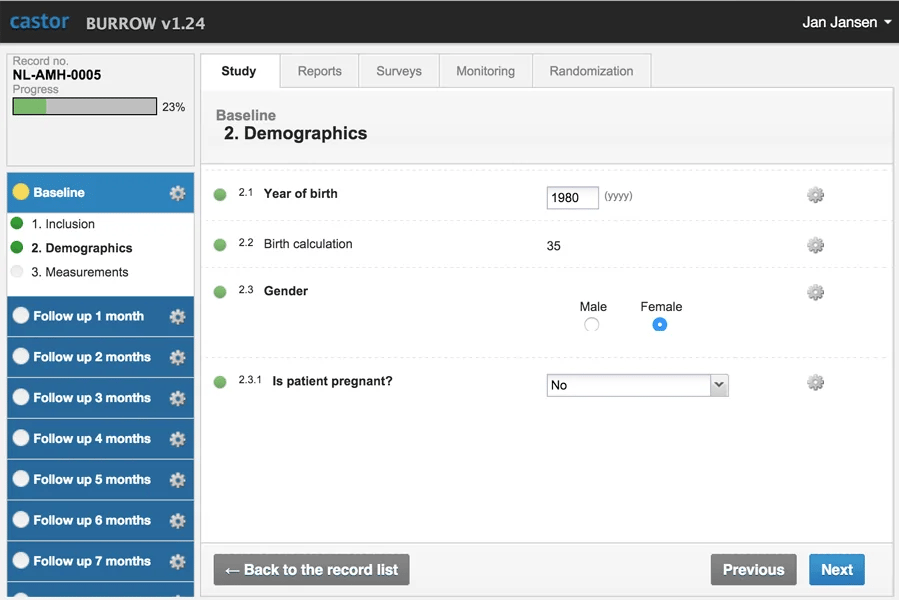
Task: Click the Gender field gear icon
Action: 815,293
